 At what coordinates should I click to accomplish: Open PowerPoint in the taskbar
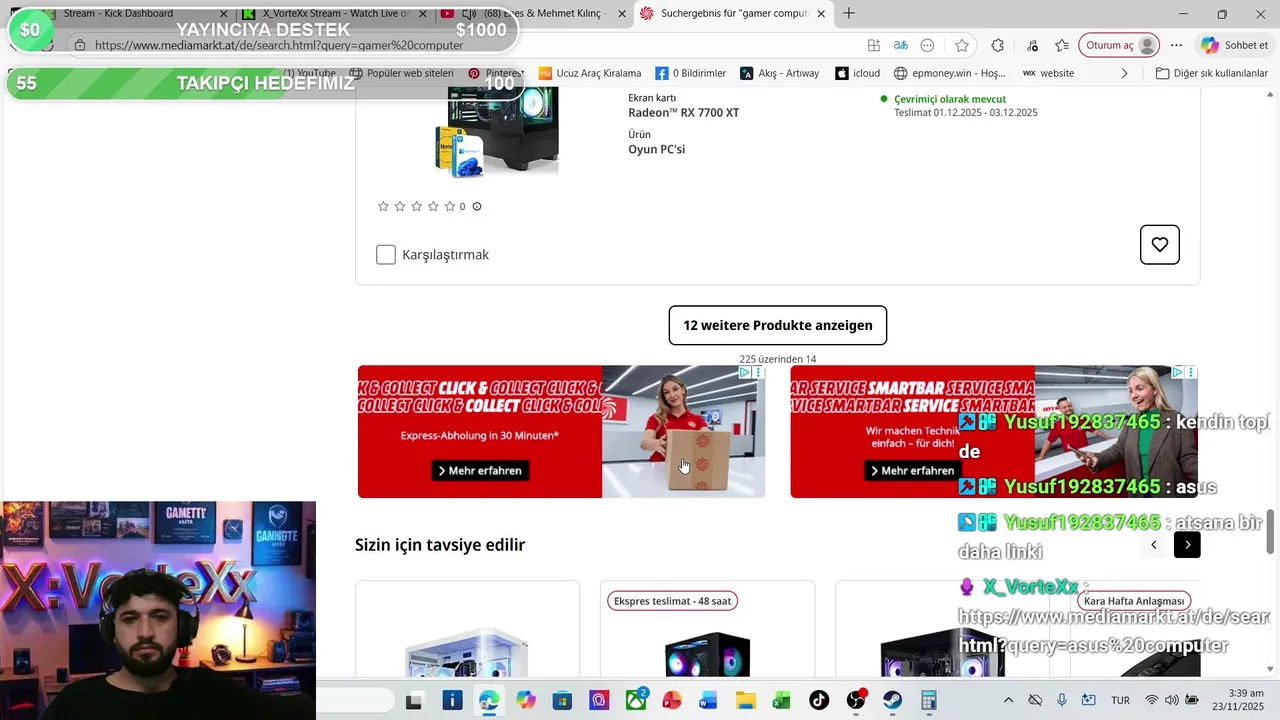click(x=672, y=700)
